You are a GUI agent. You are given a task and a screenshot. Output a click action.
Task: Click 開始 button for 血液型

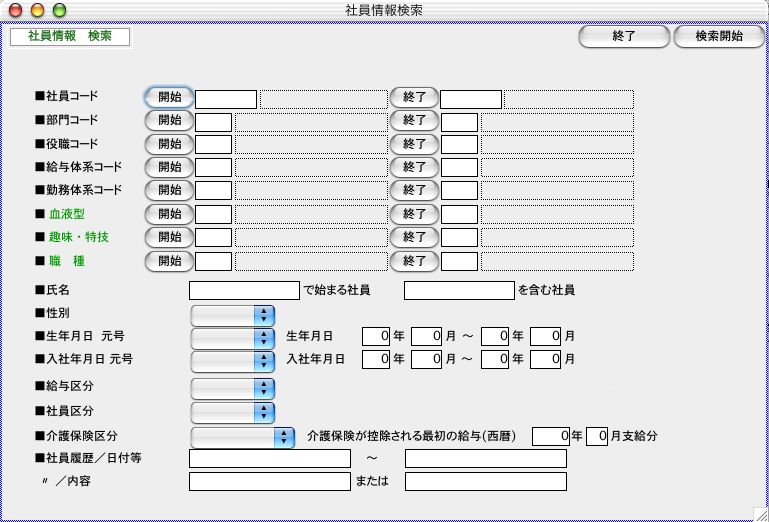pyautogui.click(x=169, y=214)
